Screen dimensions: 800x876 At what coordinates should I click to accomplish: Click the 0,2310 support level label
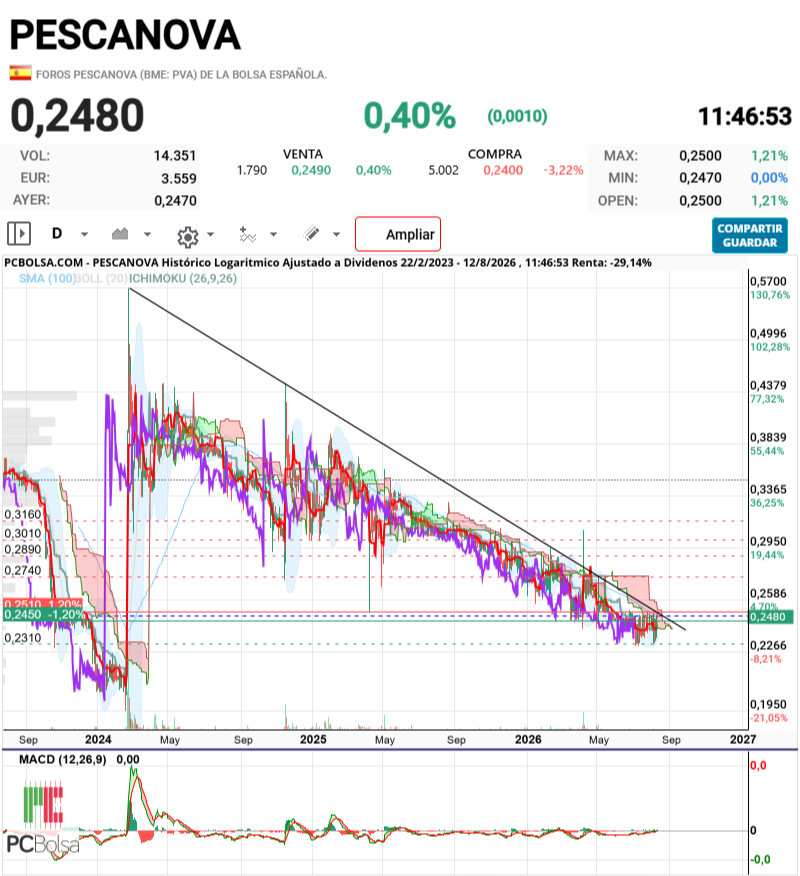pos(22,637)
